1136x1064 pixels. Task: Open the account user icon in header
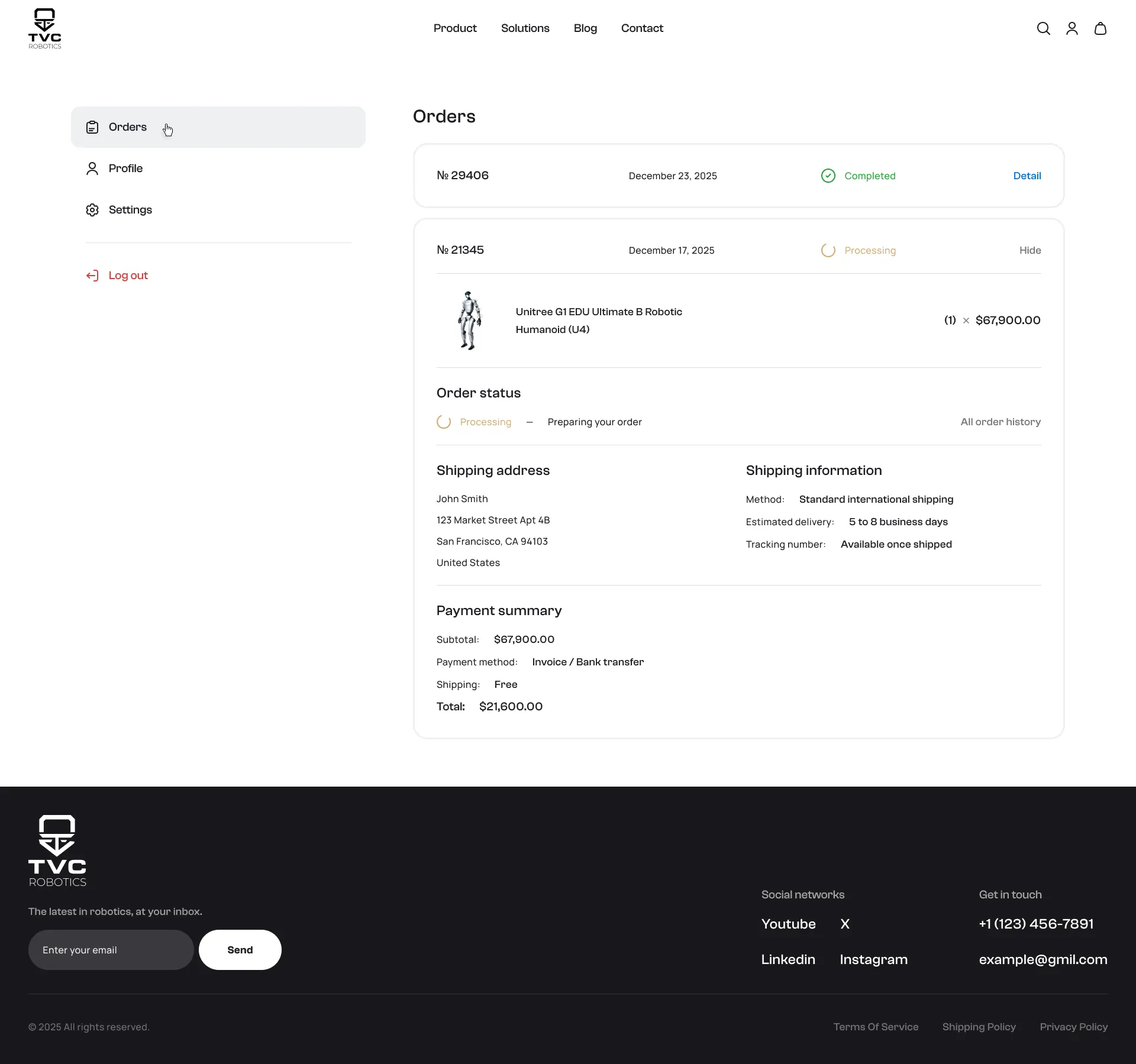(1072, 28)
